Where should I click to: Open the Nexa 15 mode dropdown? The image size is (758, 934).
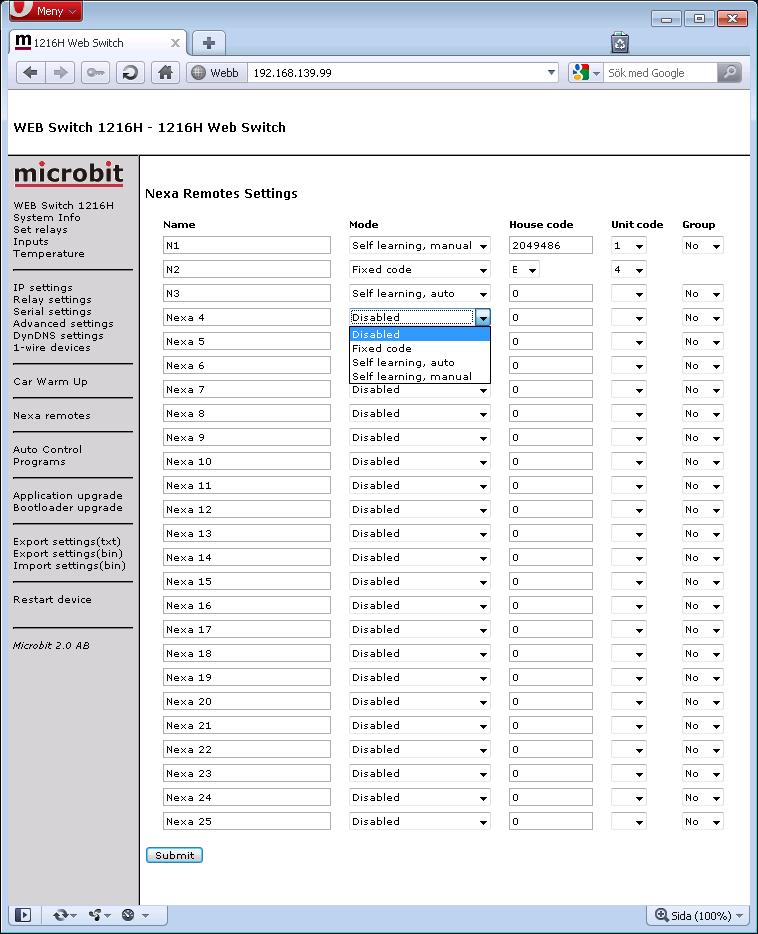(x=419, y=581)
